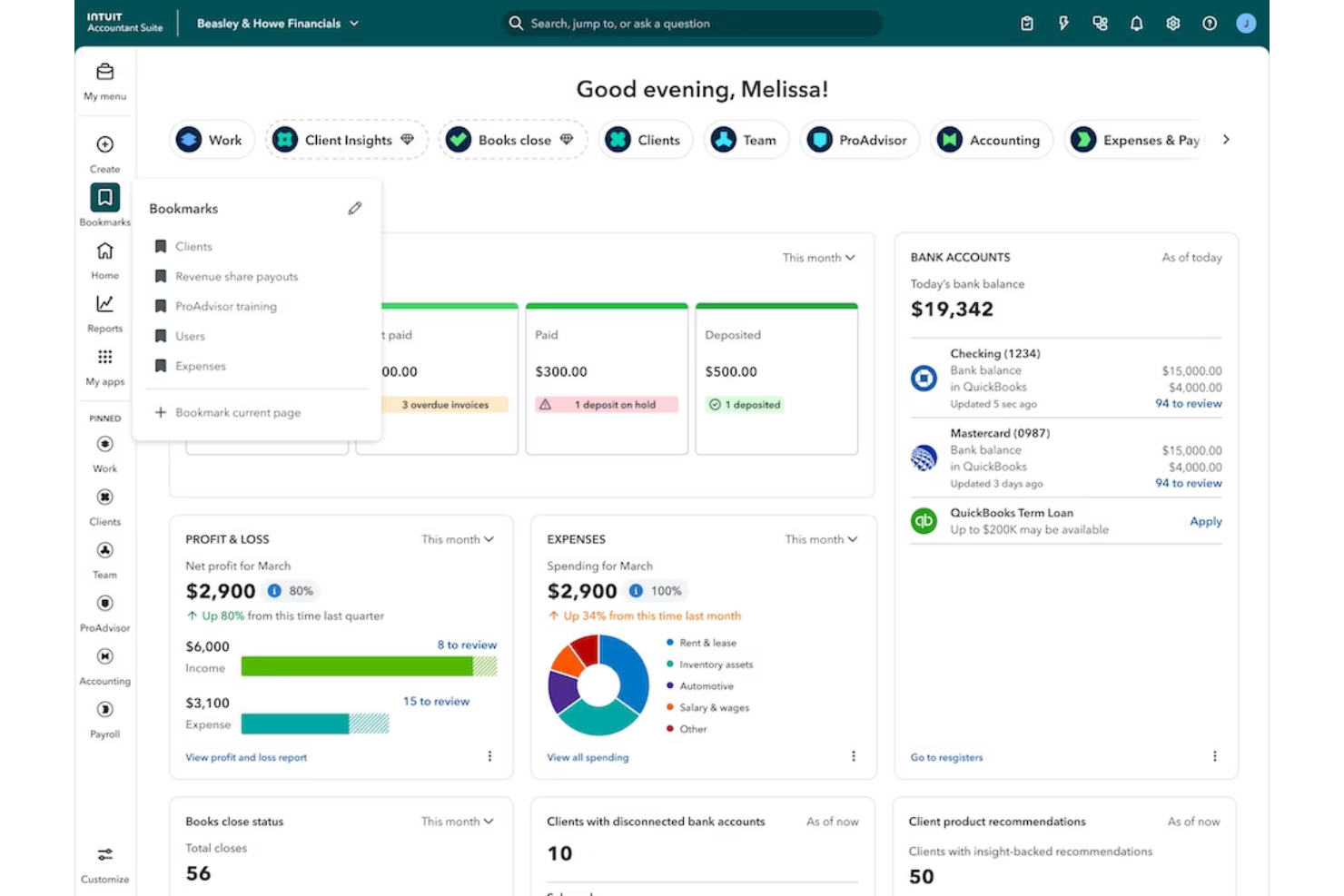
Task: Click the 1 deposit on hold badge
Action: click(607, 405)
